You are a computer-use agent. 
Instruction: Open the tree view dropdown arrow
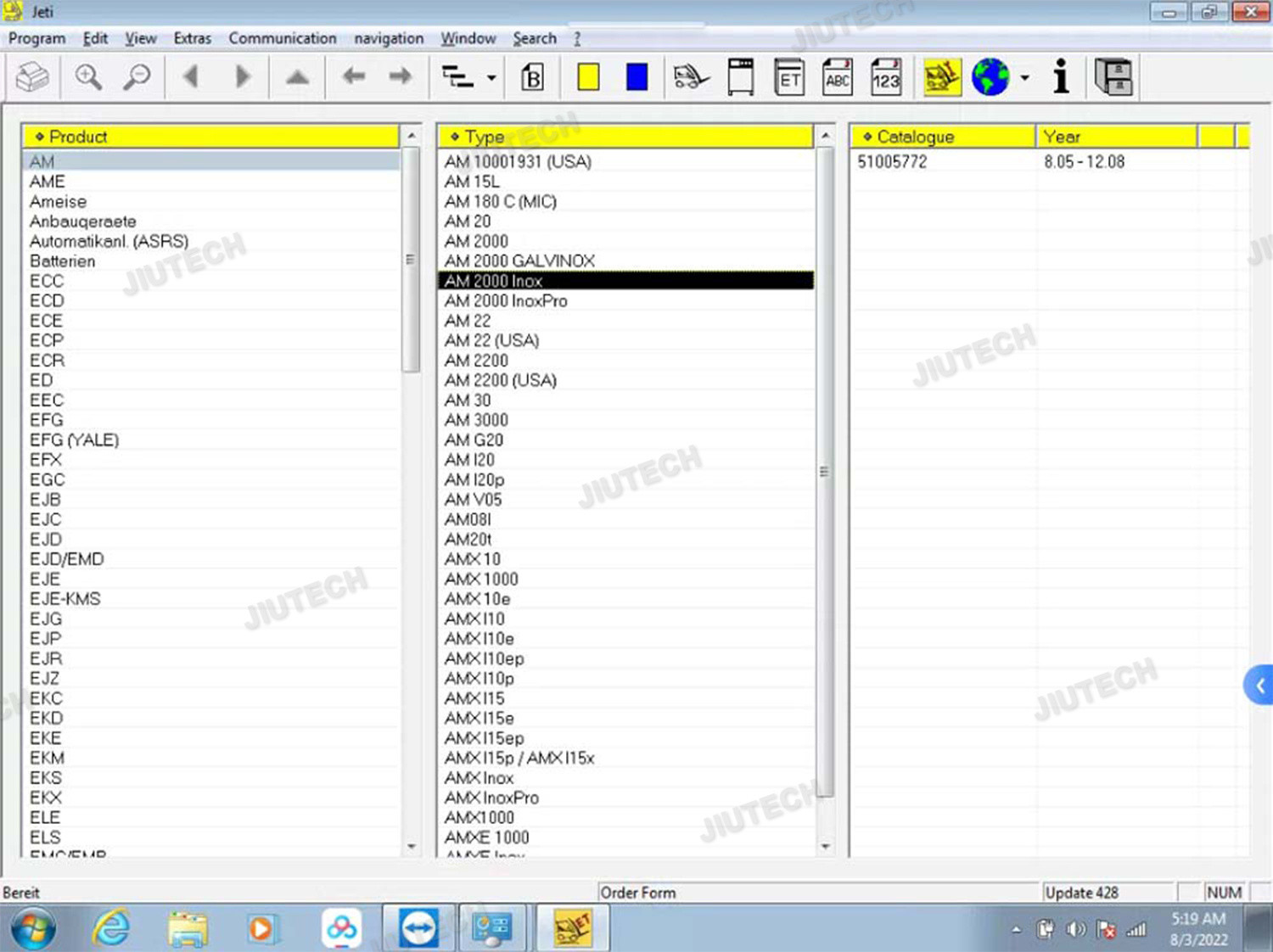(x=491, y=79)
